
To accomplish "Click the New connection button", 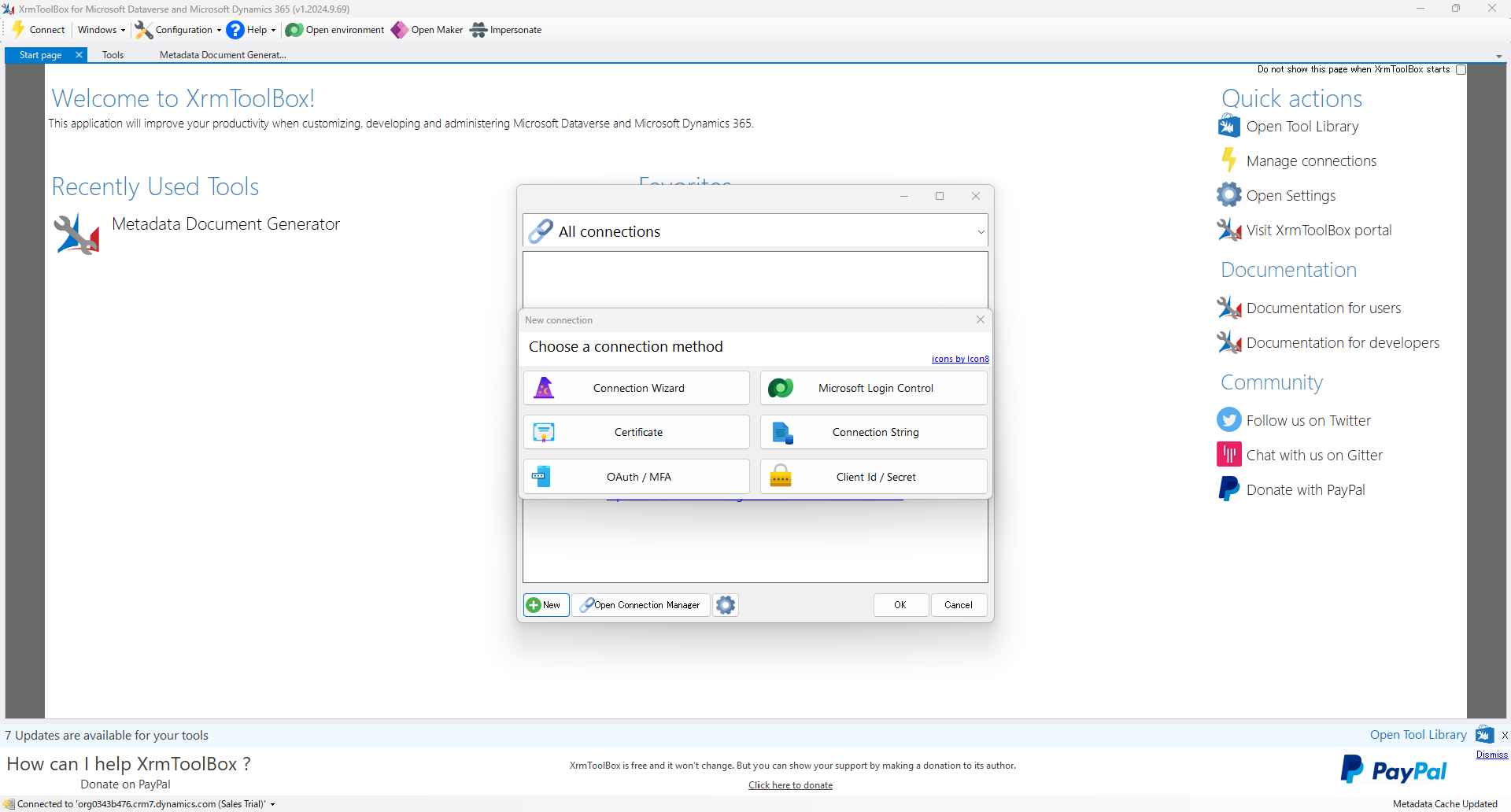I will pyautogui.click(x=546, y=605).
